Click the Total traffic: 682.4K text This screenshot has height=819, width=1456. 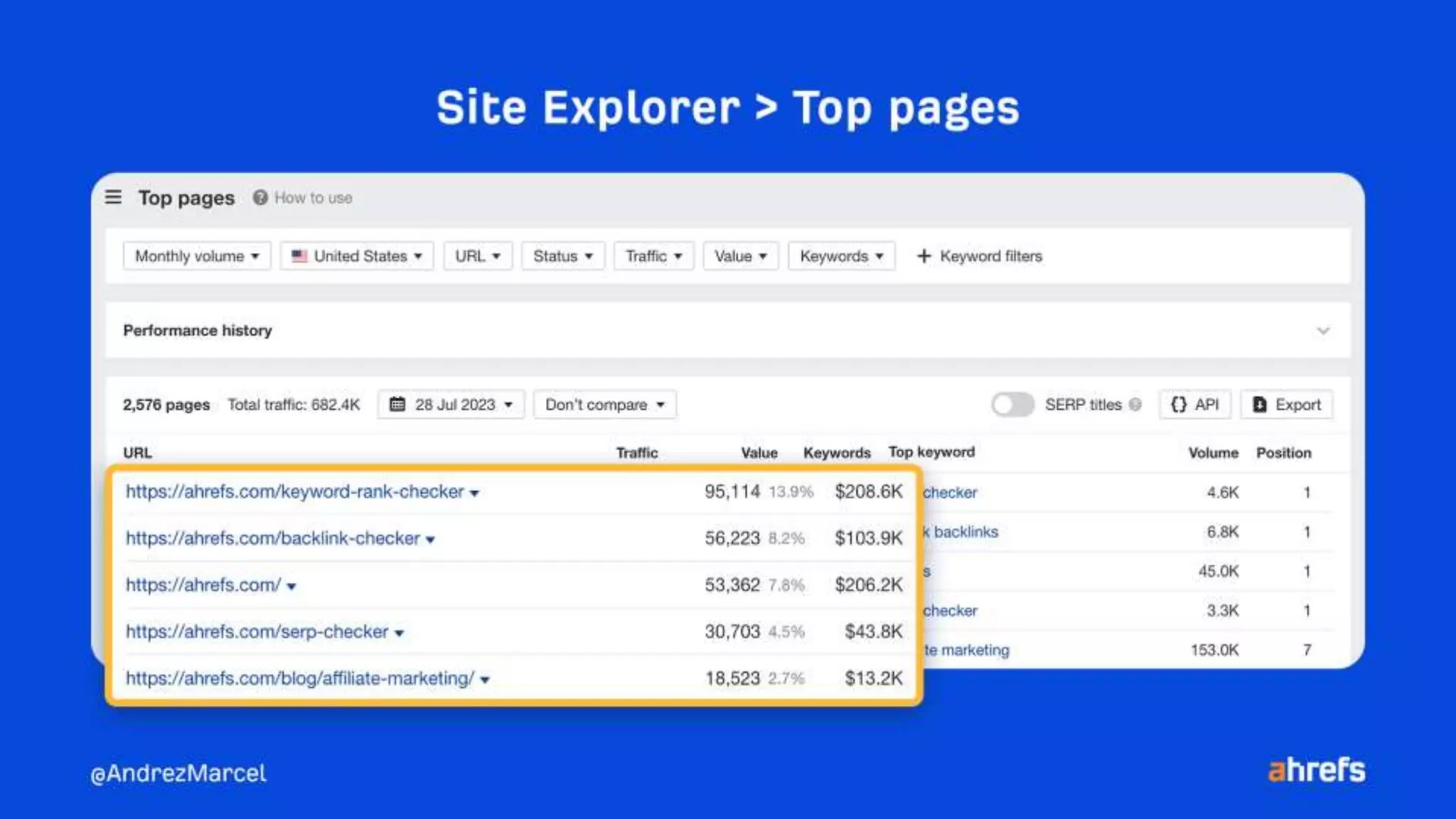294,405
